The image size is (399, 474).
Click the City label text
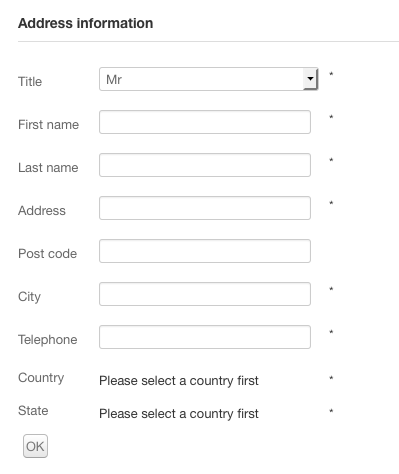click(x=29, y=297)
